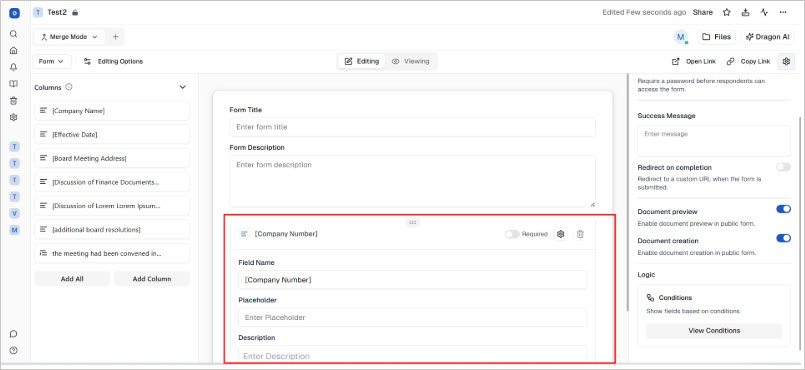This screenshot has width=805, height=370.
Task: Select the [Company Name] column
Action: coord(112,111)
